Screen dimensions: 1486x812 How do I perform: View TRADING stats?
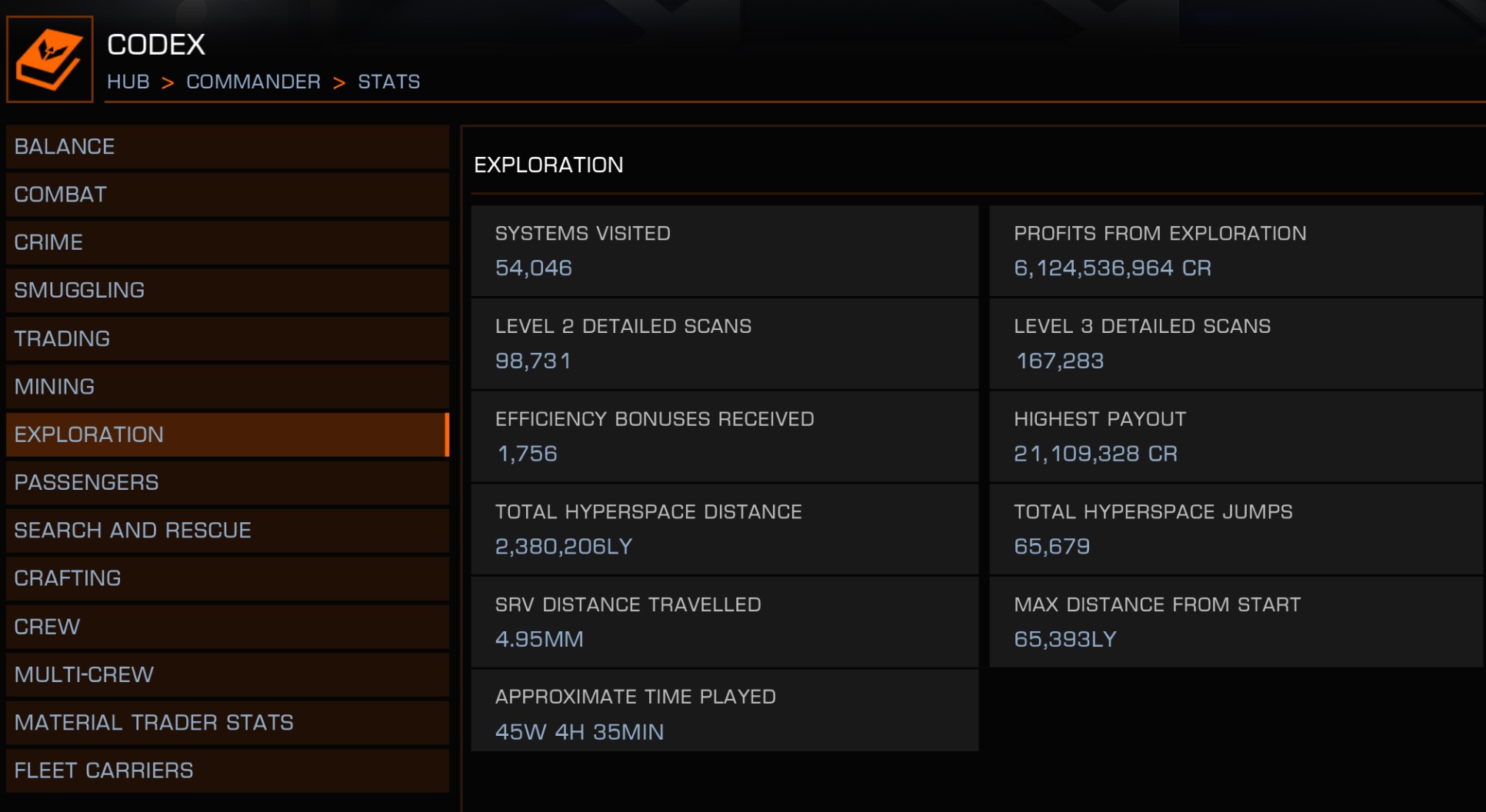pyautogui.click(x=228, y=338)
